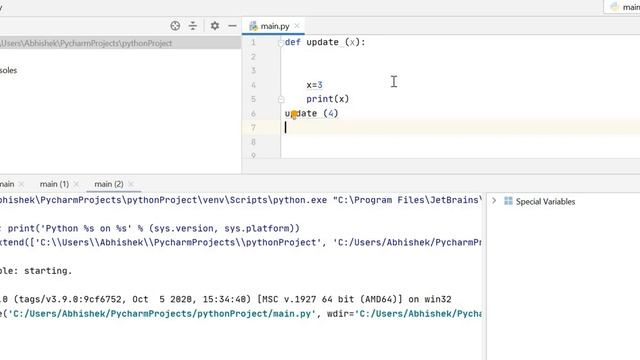Click the main.py path link in console
The image size is (640, 360).
(161, 314)
